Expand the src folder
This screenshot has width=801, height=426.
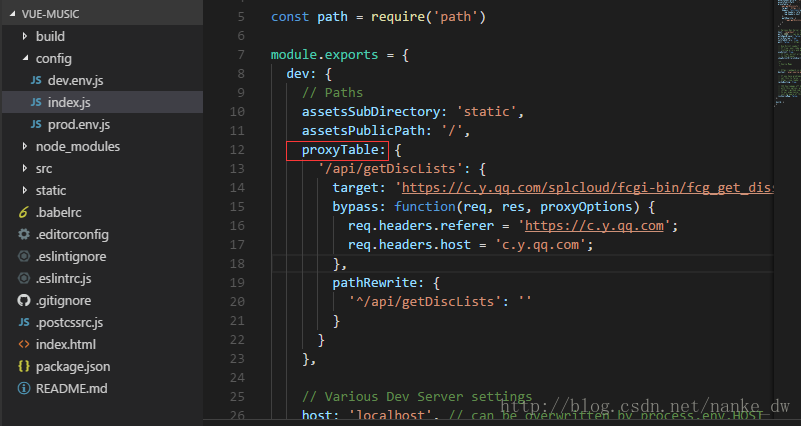click(x=44, y=168)
